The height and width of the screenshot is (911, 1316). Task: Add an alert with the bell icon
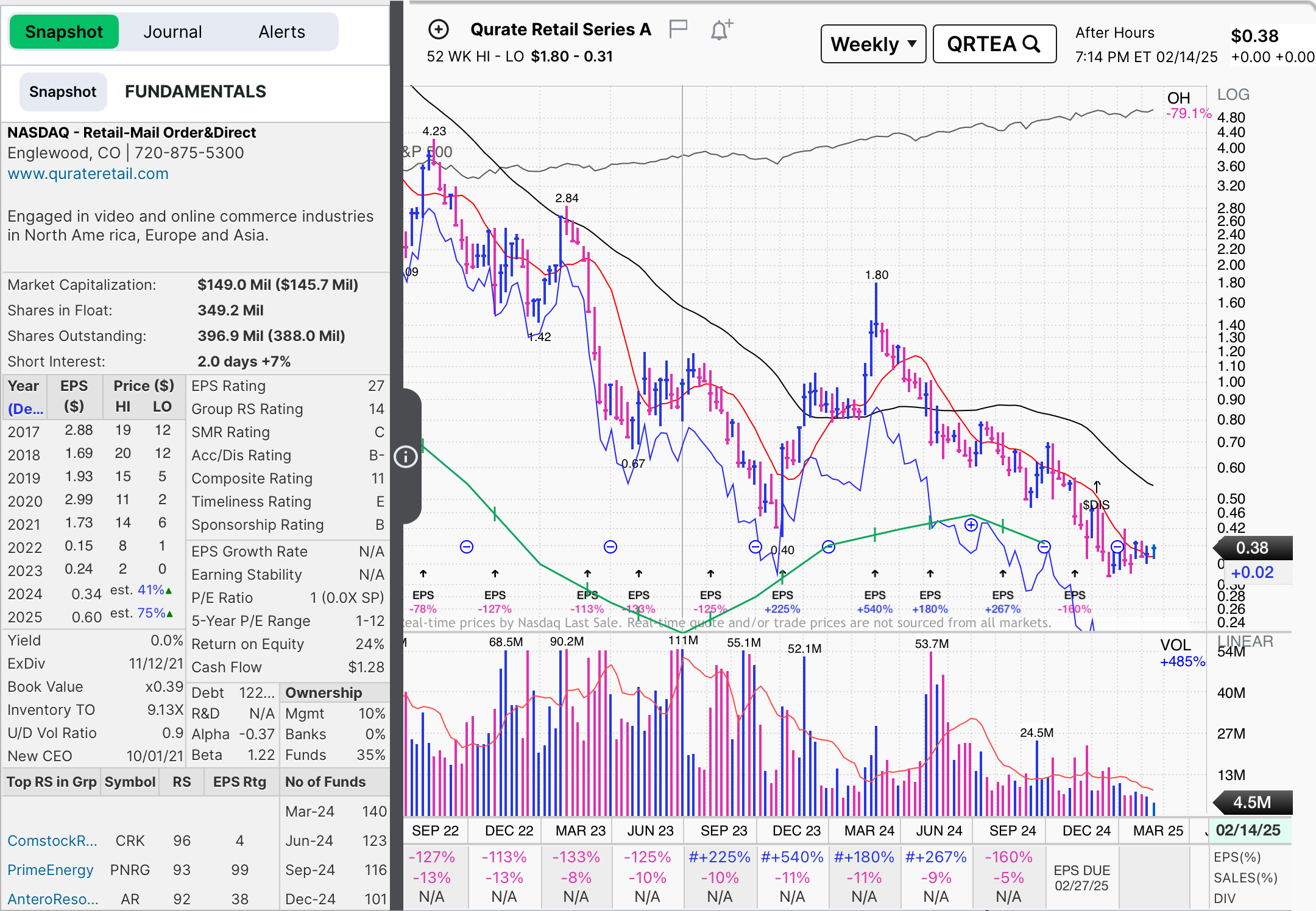point(721,29)
